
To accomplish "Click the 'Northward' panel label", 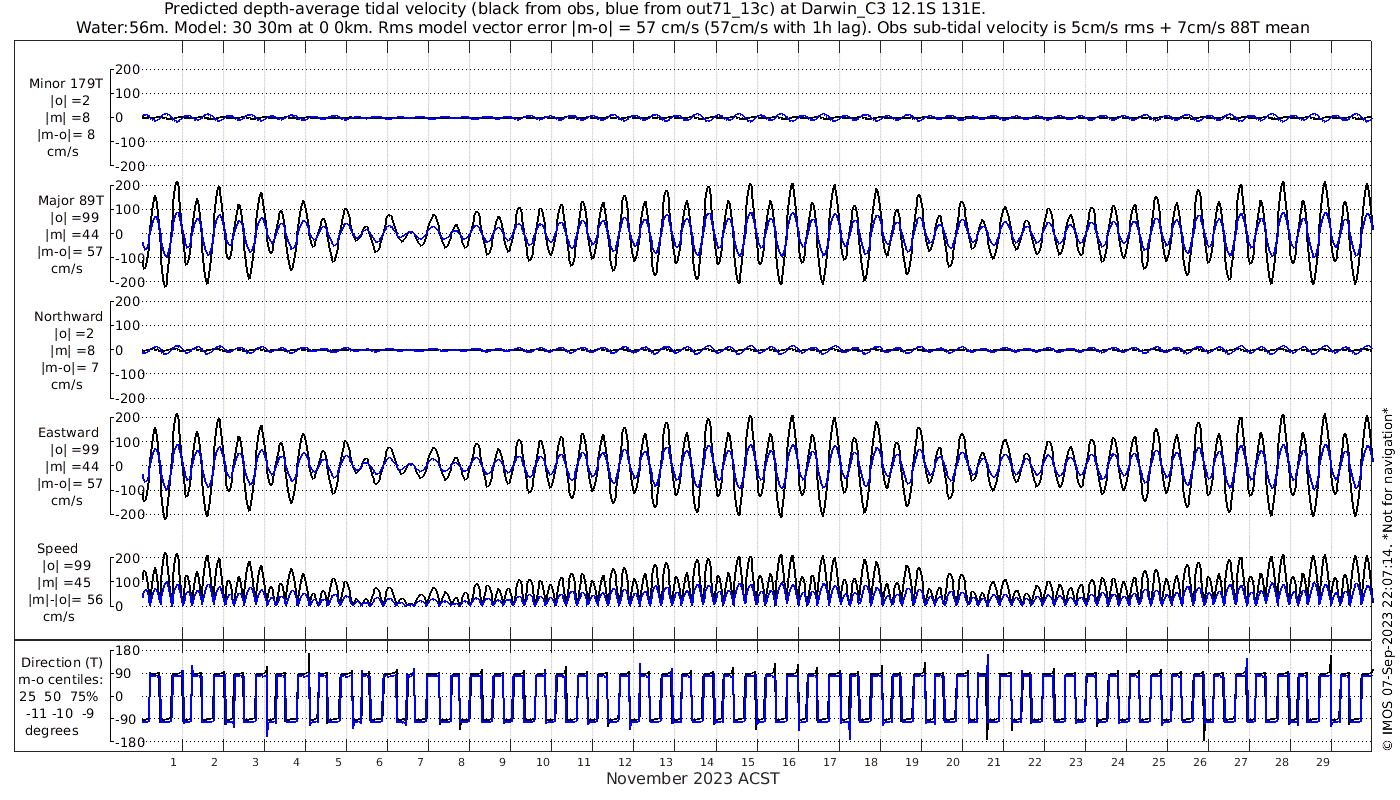I will point(68,316).
